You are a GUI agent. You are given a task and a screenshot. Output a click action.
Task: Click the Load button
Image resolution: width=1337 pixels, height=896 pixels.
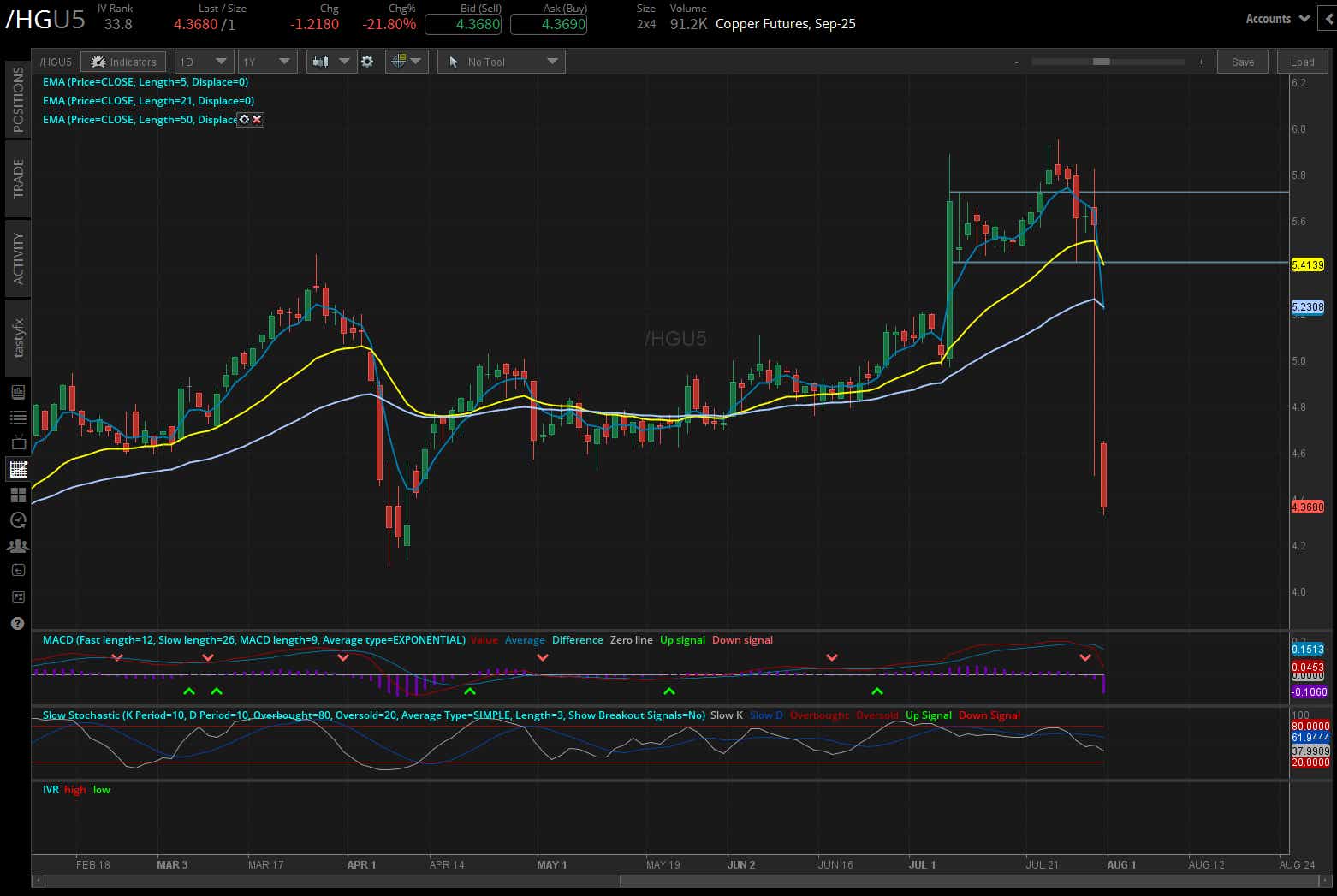pyautogui.click(x=1301, y=61)
